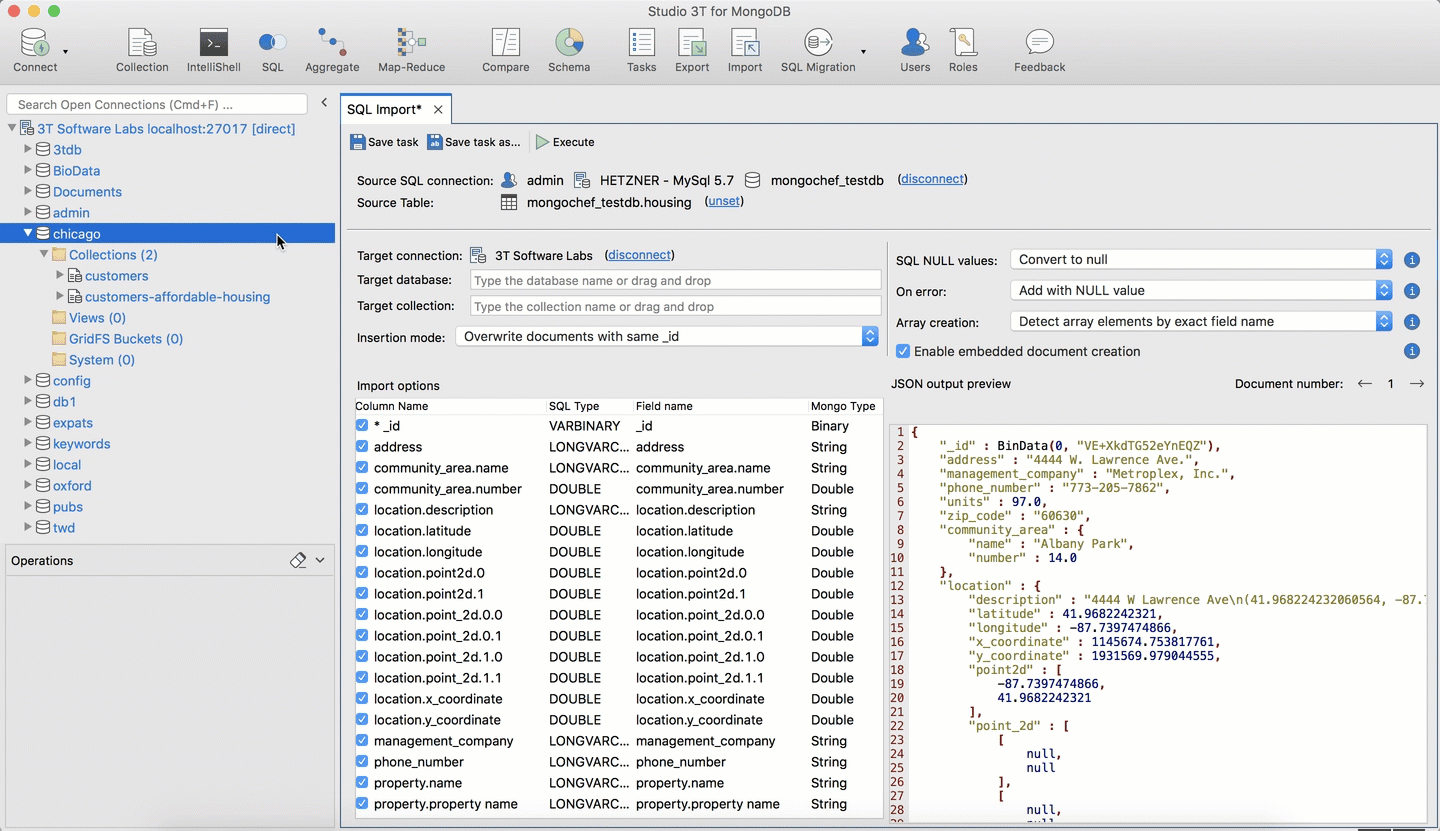Viewport: 1440px width, 831px height.
Task: Select the customers-affordable-housing collection
Action: [177, 296]
